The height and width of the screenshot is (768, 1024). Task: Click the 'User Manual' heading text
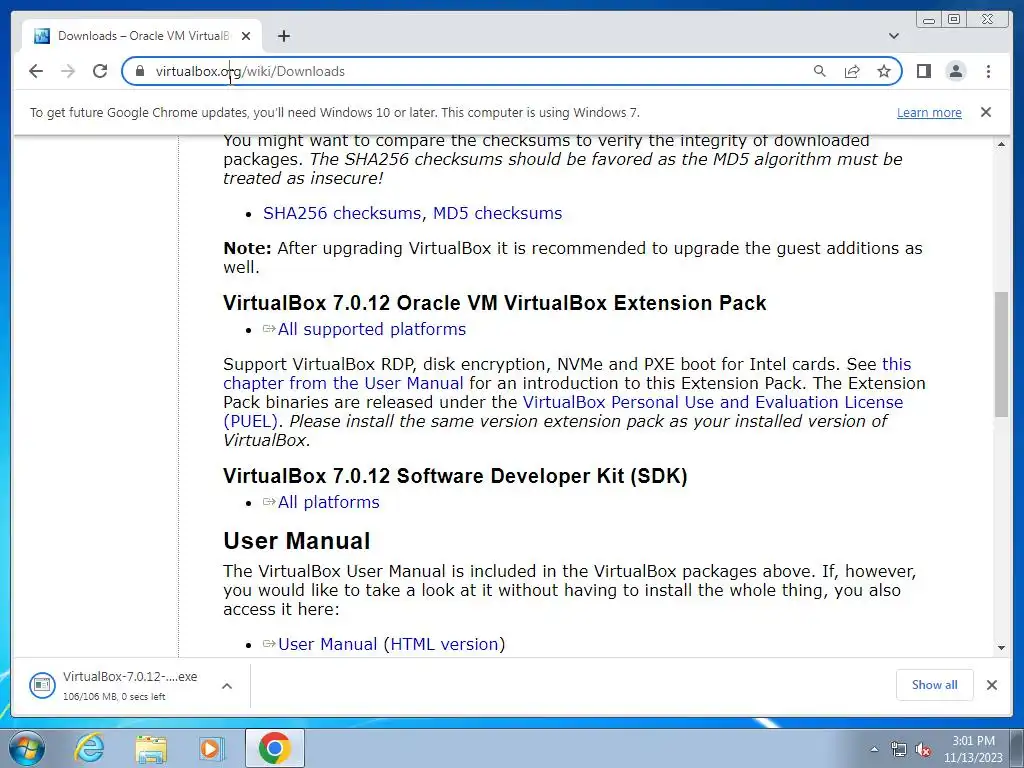click(296, 541)
